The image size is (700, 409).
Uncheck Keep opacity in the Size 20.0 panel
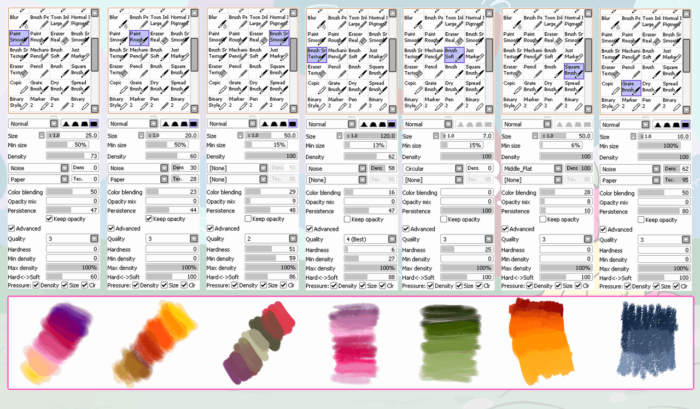pos(149,219)
